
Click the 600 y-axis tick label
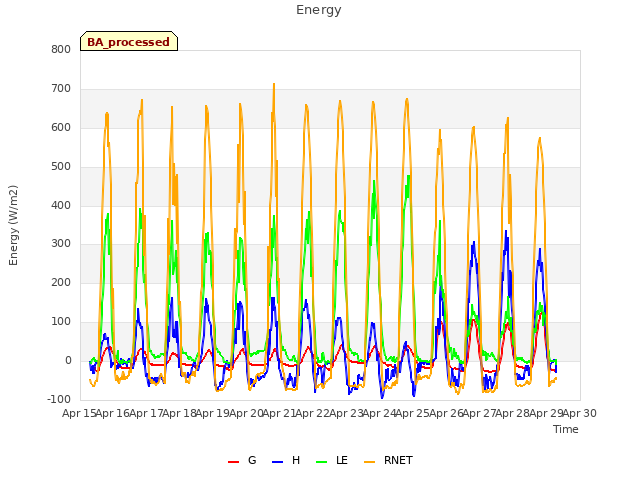click(61, 127)
